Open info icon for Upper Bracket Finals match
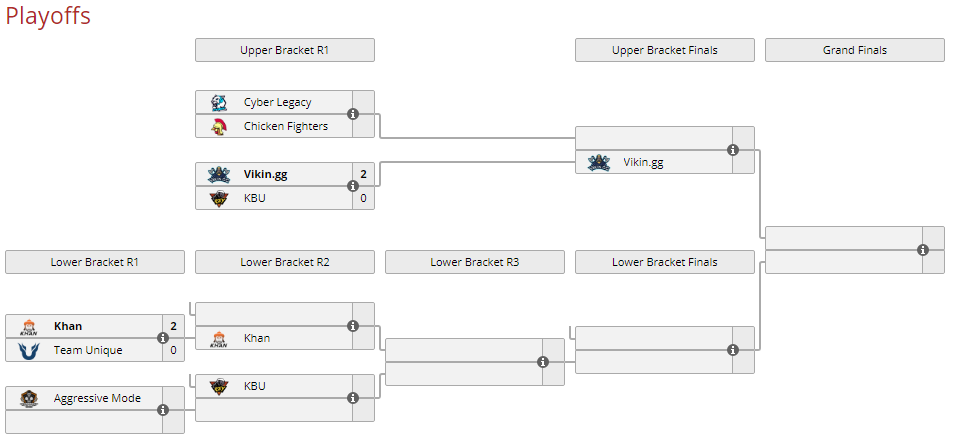 [733, 150]
